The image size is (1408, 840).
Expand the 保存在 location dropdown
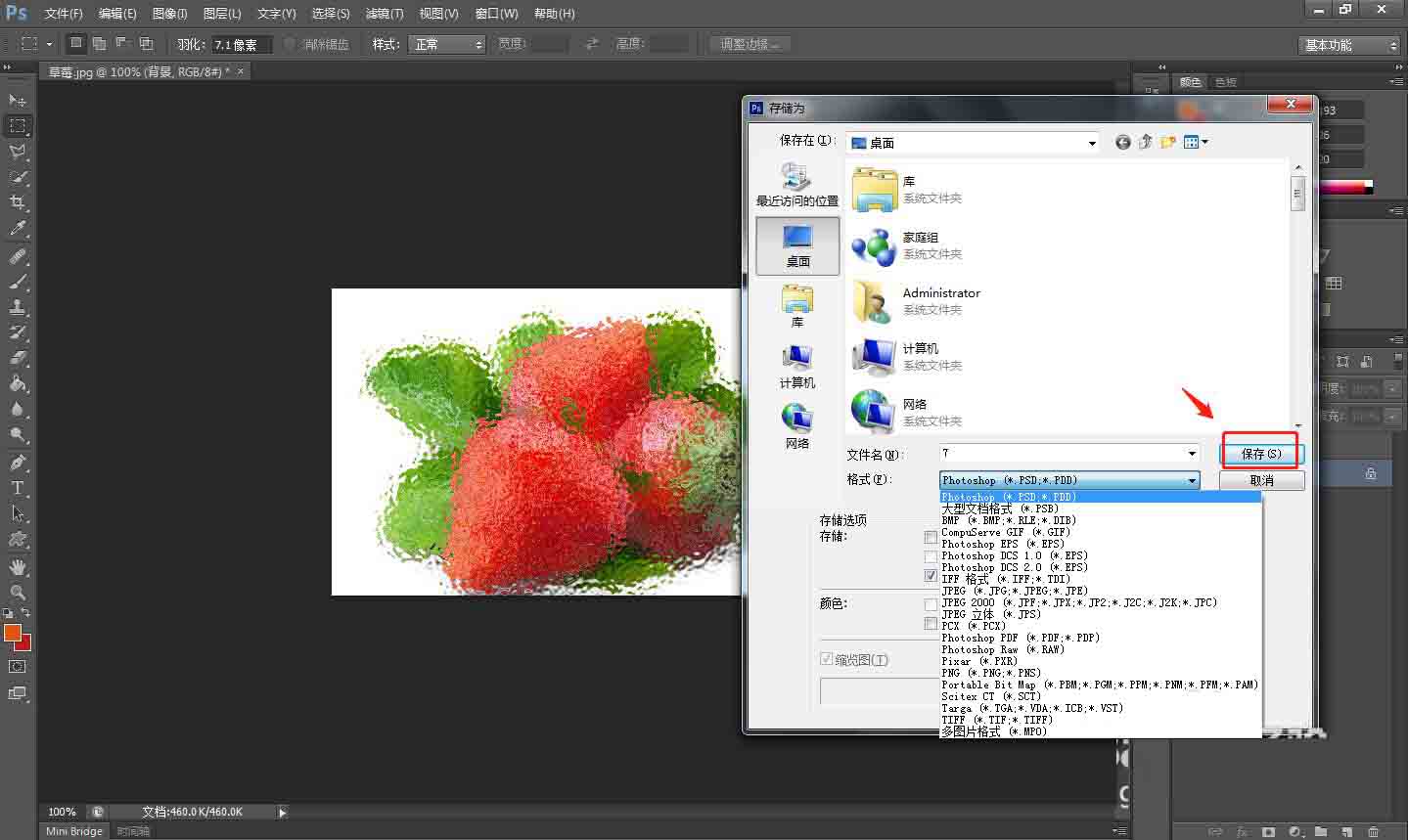pos(1092,143)
